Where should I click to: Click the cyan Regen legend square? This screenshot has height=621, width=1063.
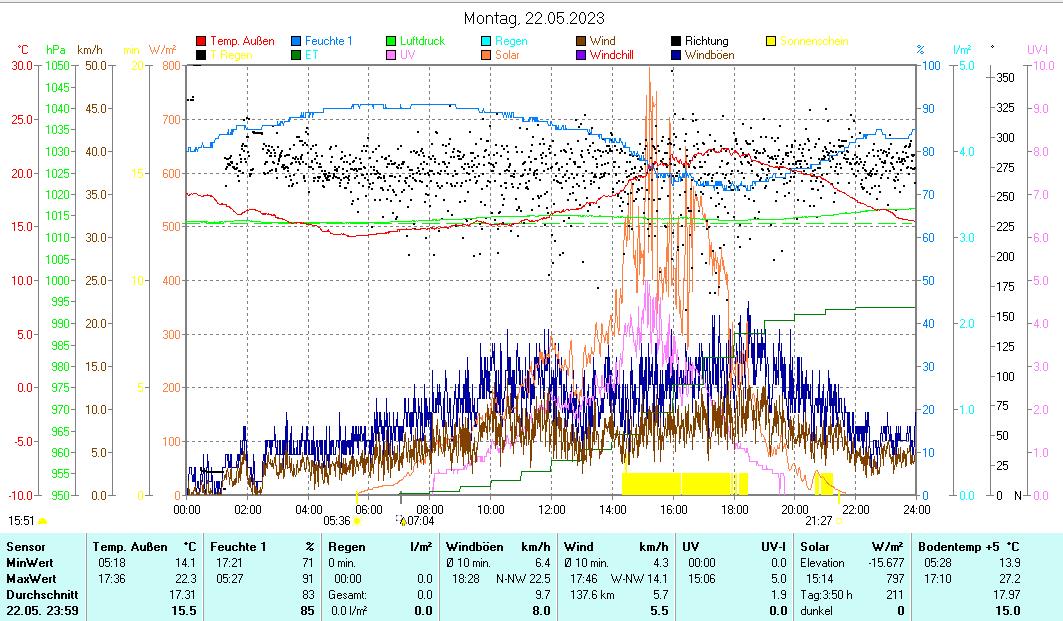(486, 42)
